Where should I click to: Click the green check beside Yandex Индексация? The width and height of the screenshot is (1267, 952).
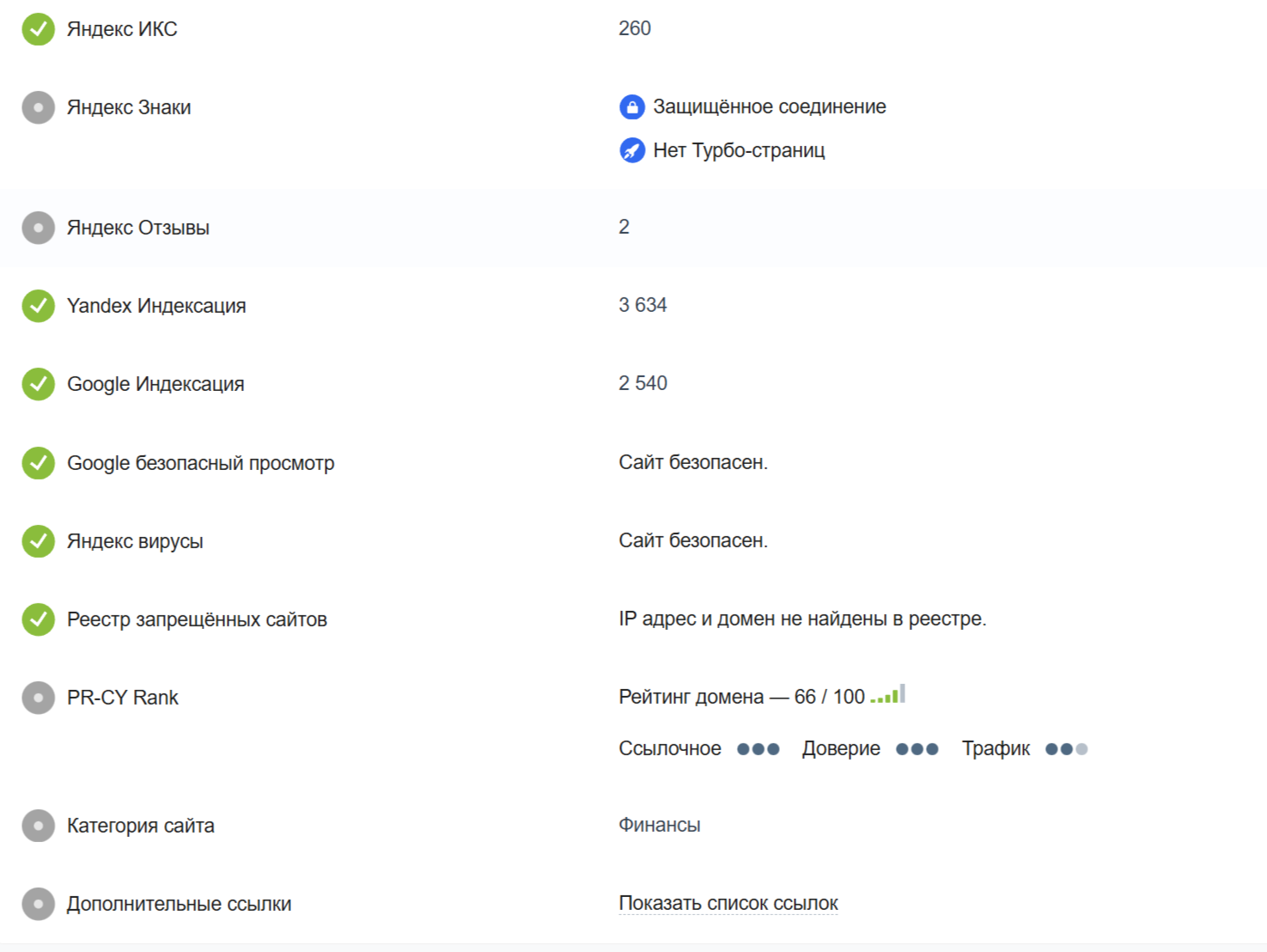[38, 306]
